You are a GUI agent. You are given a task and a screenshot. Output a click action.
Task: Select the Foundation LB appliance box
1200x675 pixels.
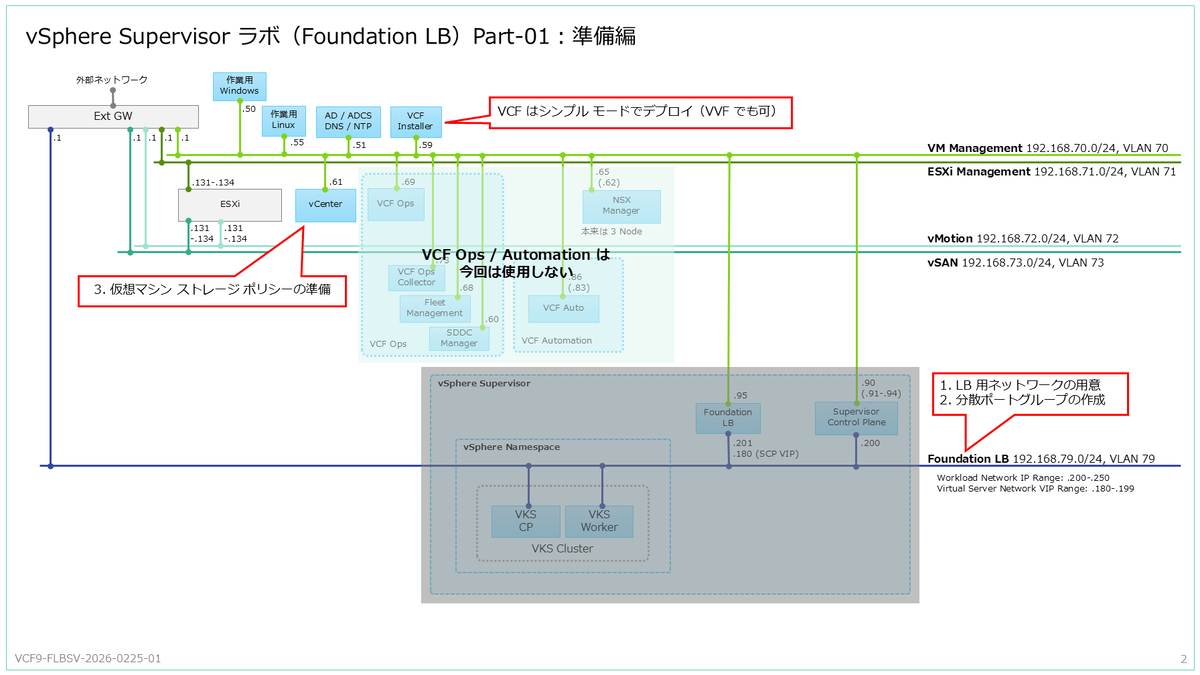point(728,417)
